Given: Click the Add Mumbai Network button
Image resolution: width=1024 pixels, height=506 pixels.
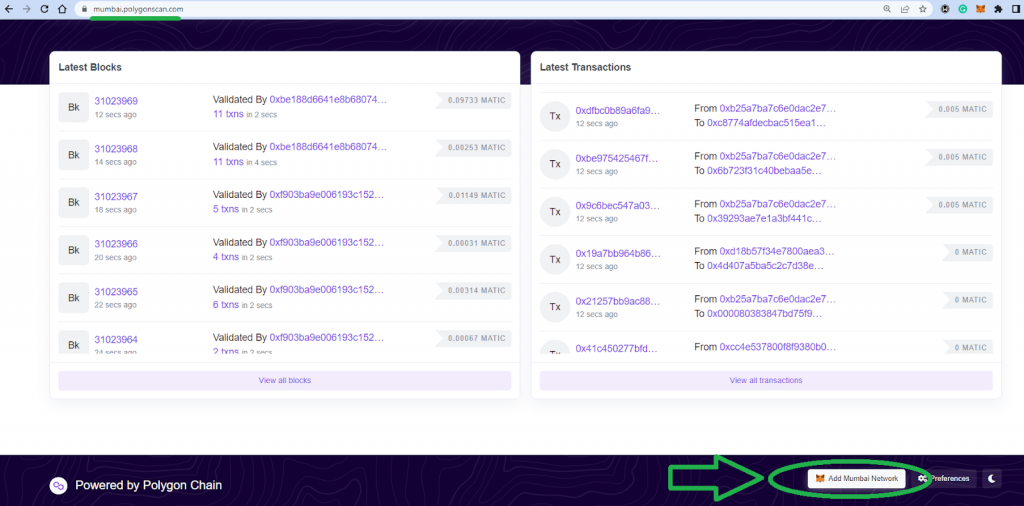Looking at the screenshot, I should 857,479.
